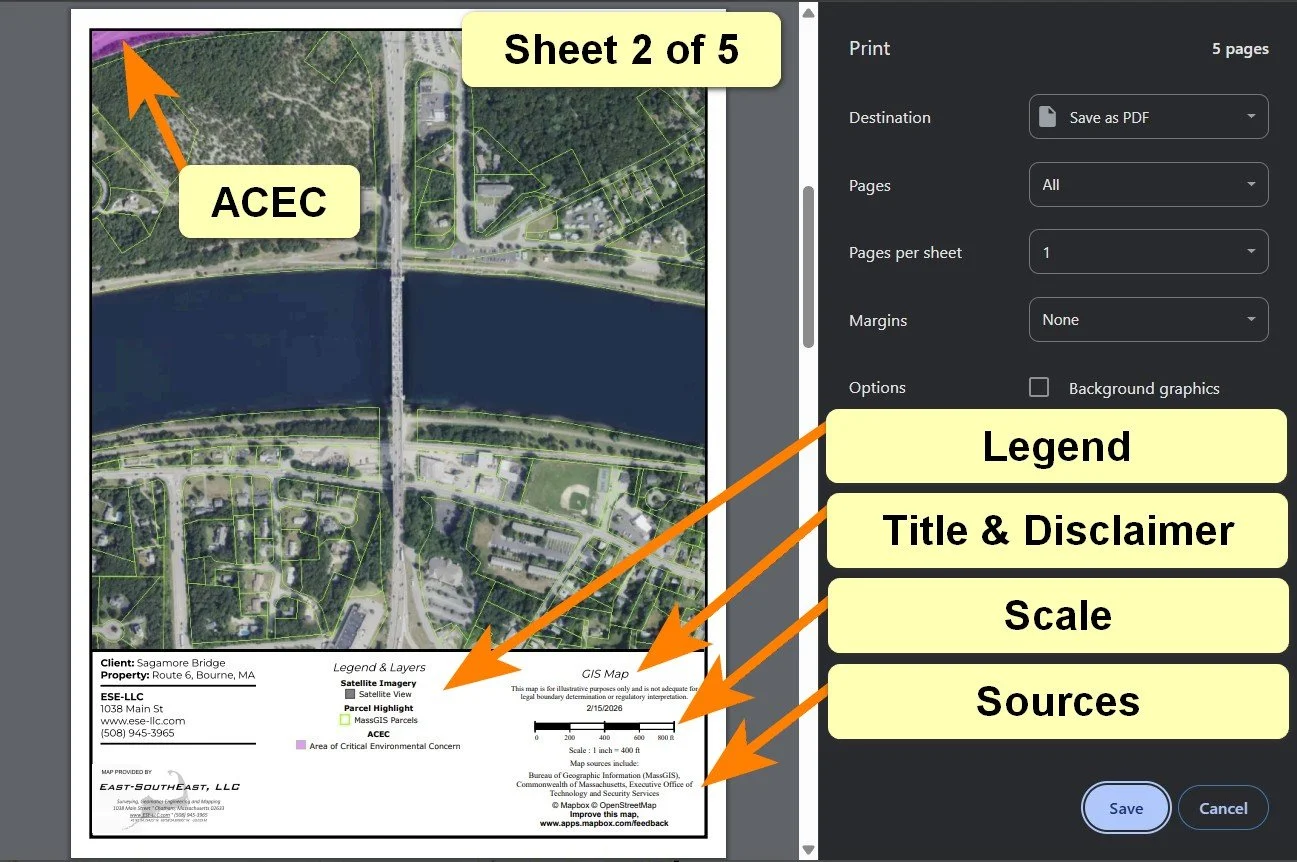Click the Save as PDF document icon
This screenshot has width=1297, height=862.
click(x=1046, y=116)
